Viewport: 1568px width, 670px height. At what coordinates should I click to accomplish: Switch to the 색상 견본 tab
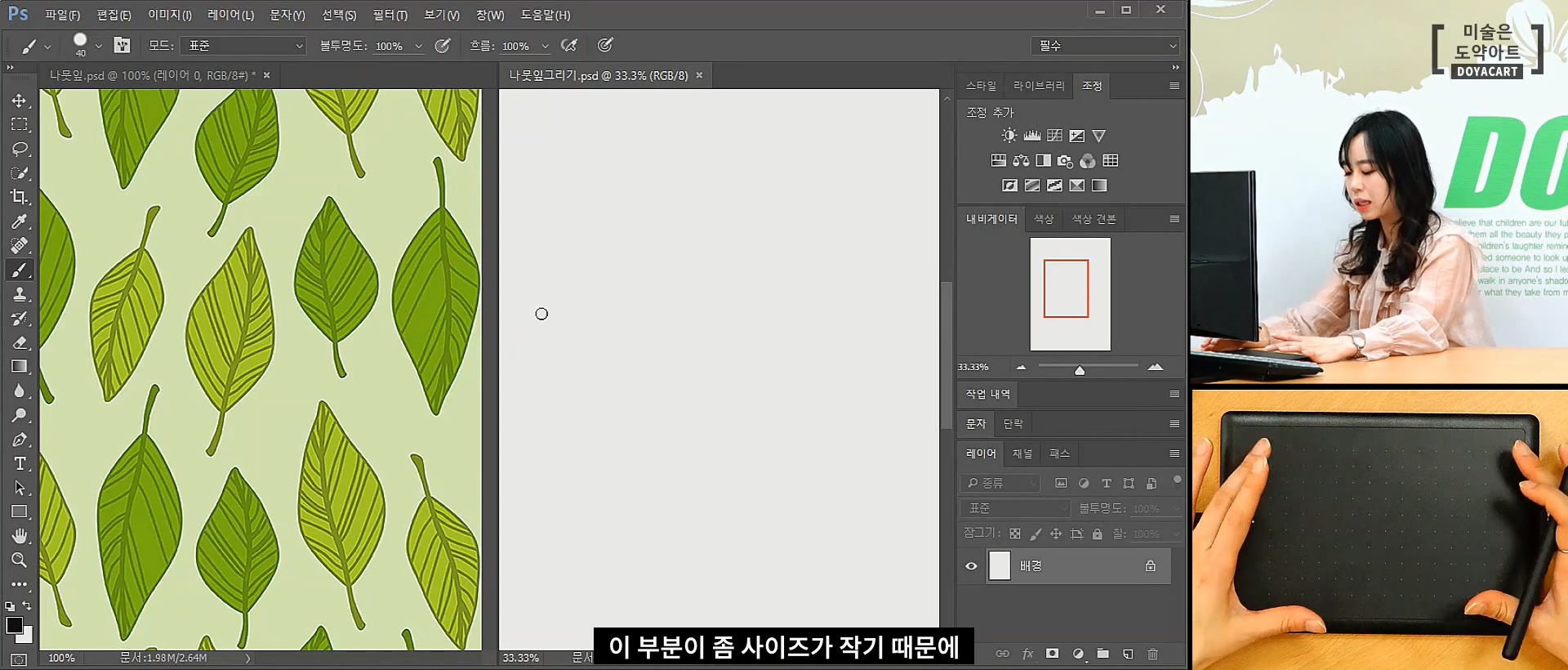coord(1094,219)
